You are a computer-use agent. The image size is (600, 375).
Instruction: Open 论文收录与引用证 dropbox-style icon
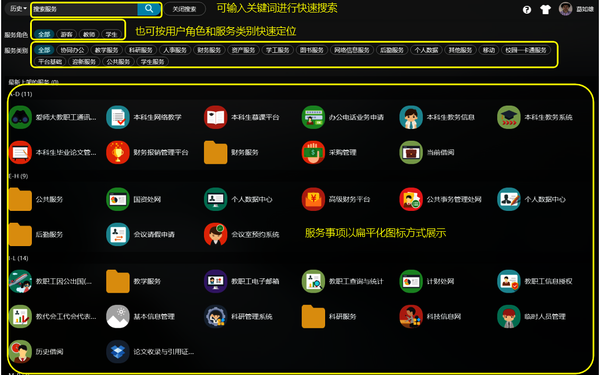(x=118, y=352)
